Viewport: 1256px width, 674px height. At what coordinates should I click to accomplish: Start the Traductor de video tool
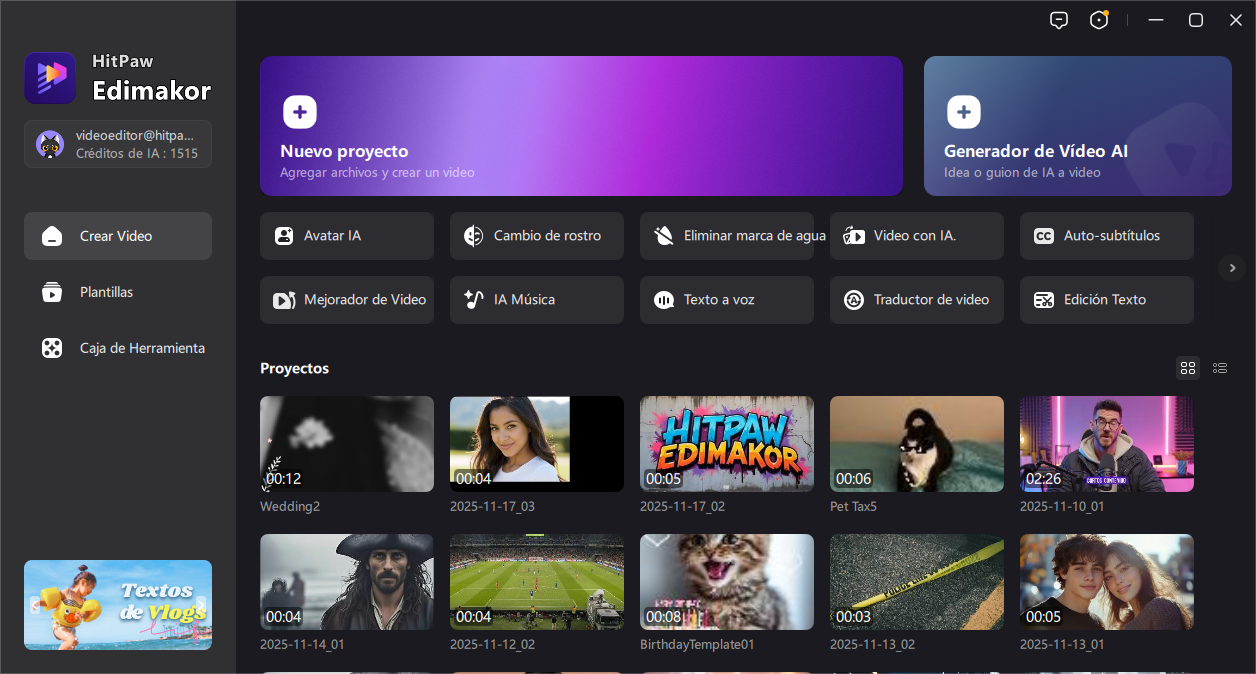[x=916, y=299]
